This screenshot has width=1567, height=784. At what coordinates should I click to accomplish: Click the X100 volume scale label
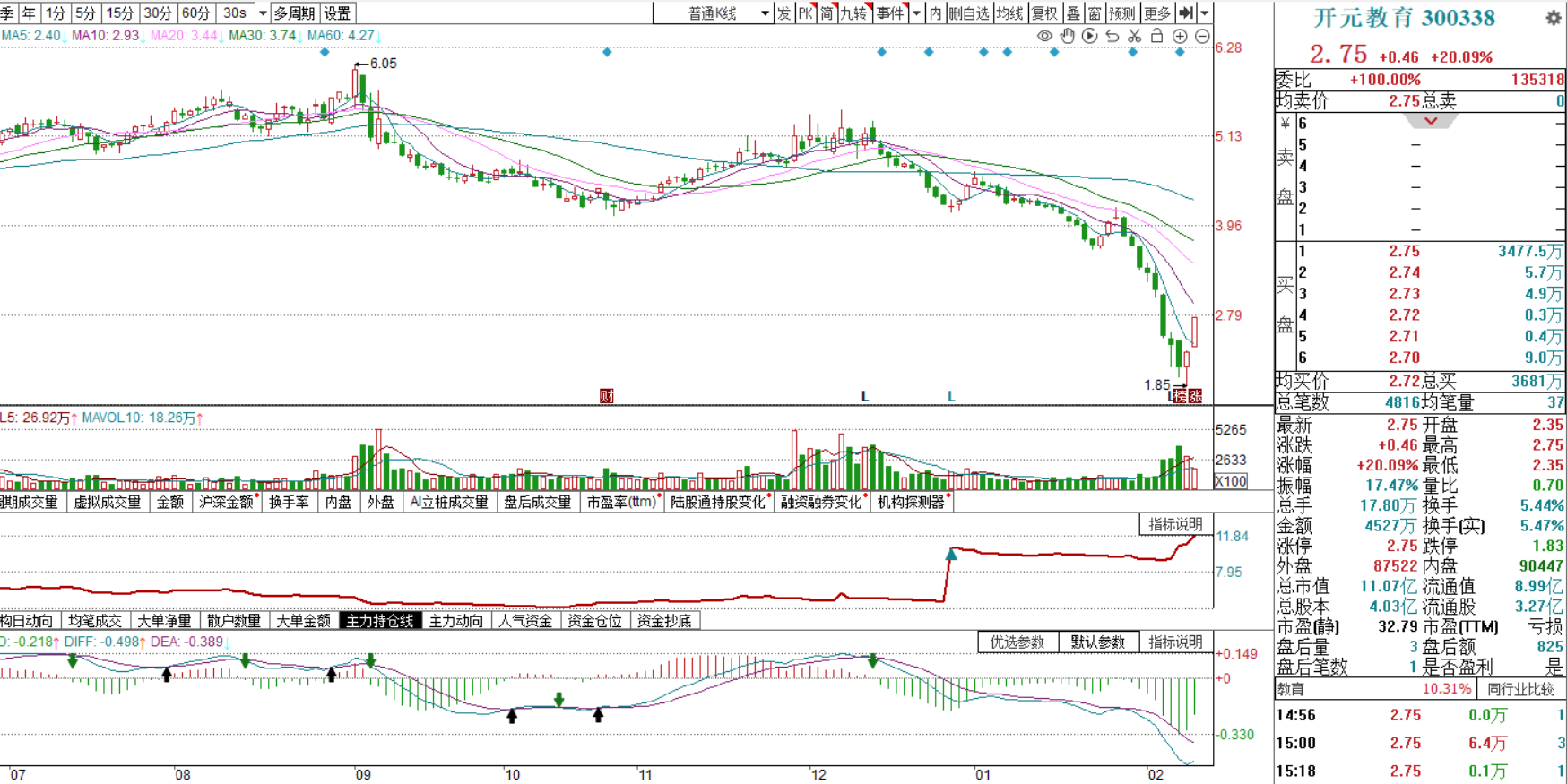click(1231, 481)
